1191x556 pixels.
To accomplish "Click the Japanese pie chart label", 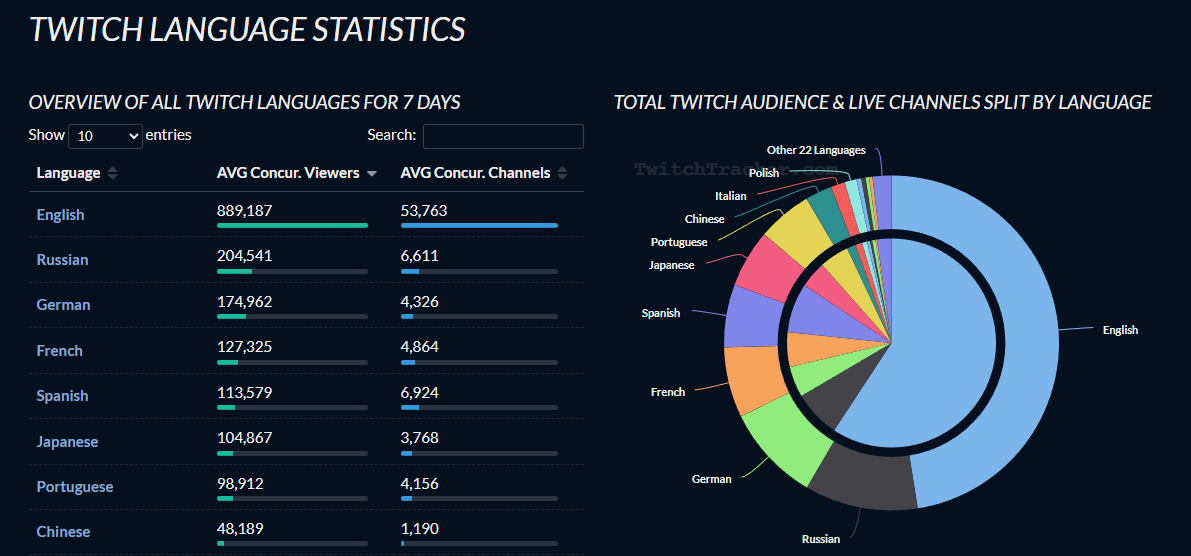I will (671, 265).
